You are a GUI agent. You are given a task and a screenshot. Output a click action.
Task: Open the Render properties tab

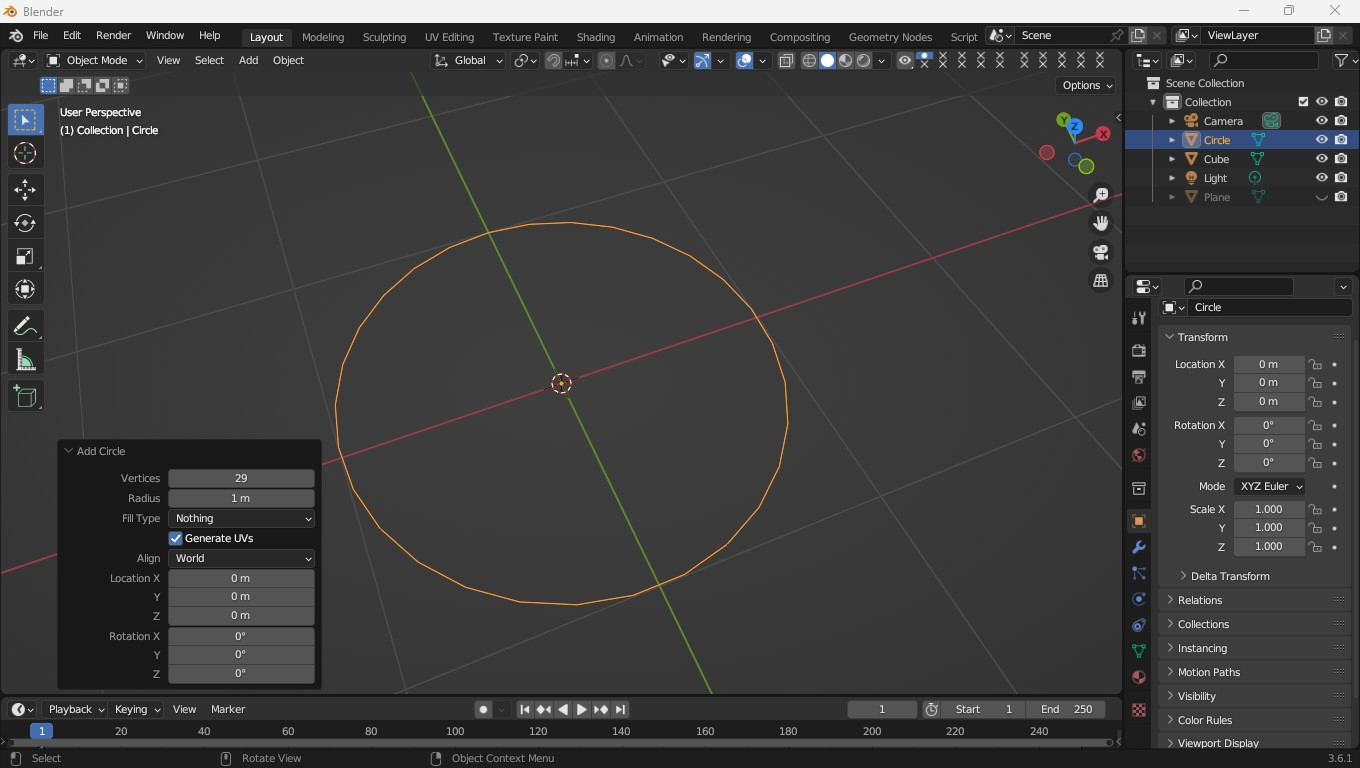pyautogui.click(x=1138, y=351)
